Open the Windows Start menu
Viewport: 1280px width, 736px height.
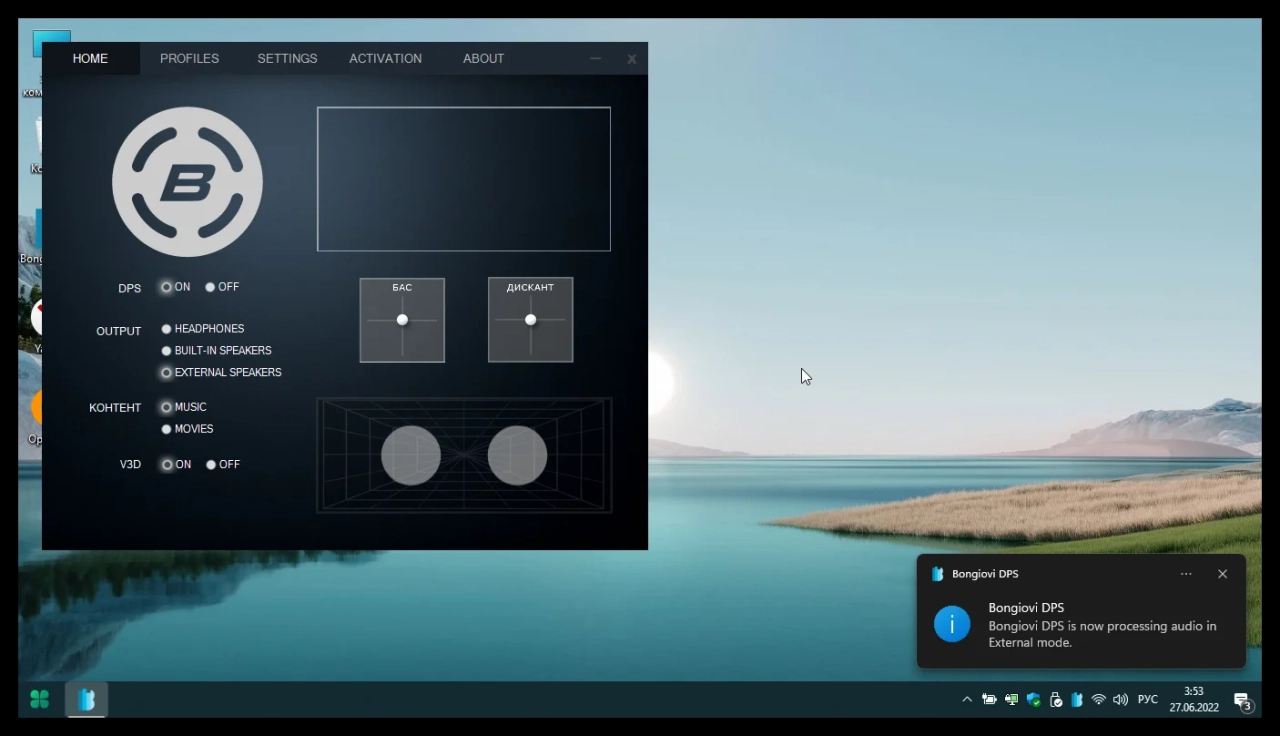coord(40,700)
